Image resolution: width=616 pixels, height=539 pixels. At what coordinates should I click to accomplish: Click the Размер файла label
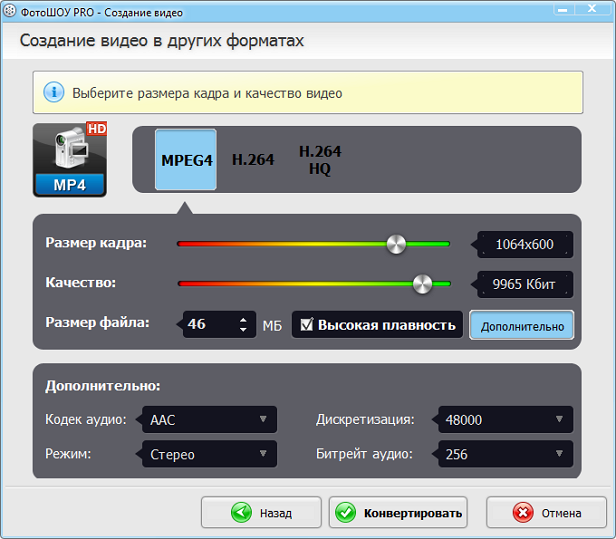pos(97,323)
